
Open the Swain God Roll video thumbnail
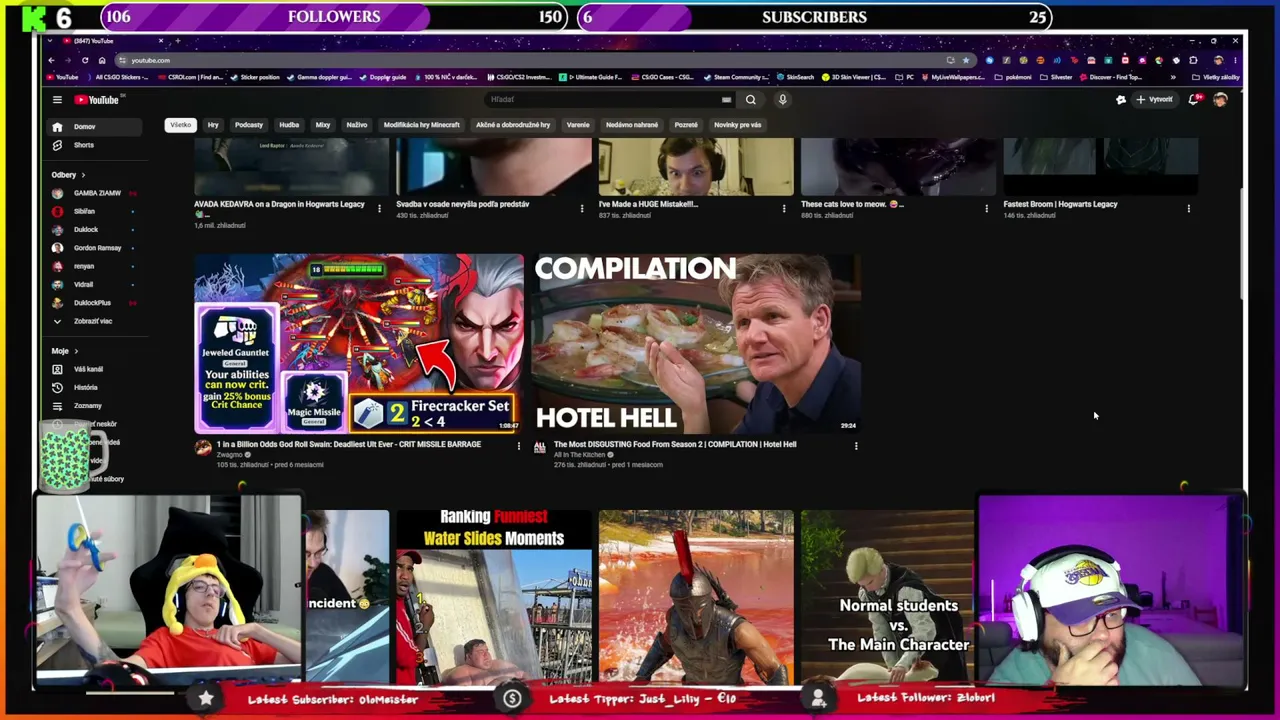(359, 343)
